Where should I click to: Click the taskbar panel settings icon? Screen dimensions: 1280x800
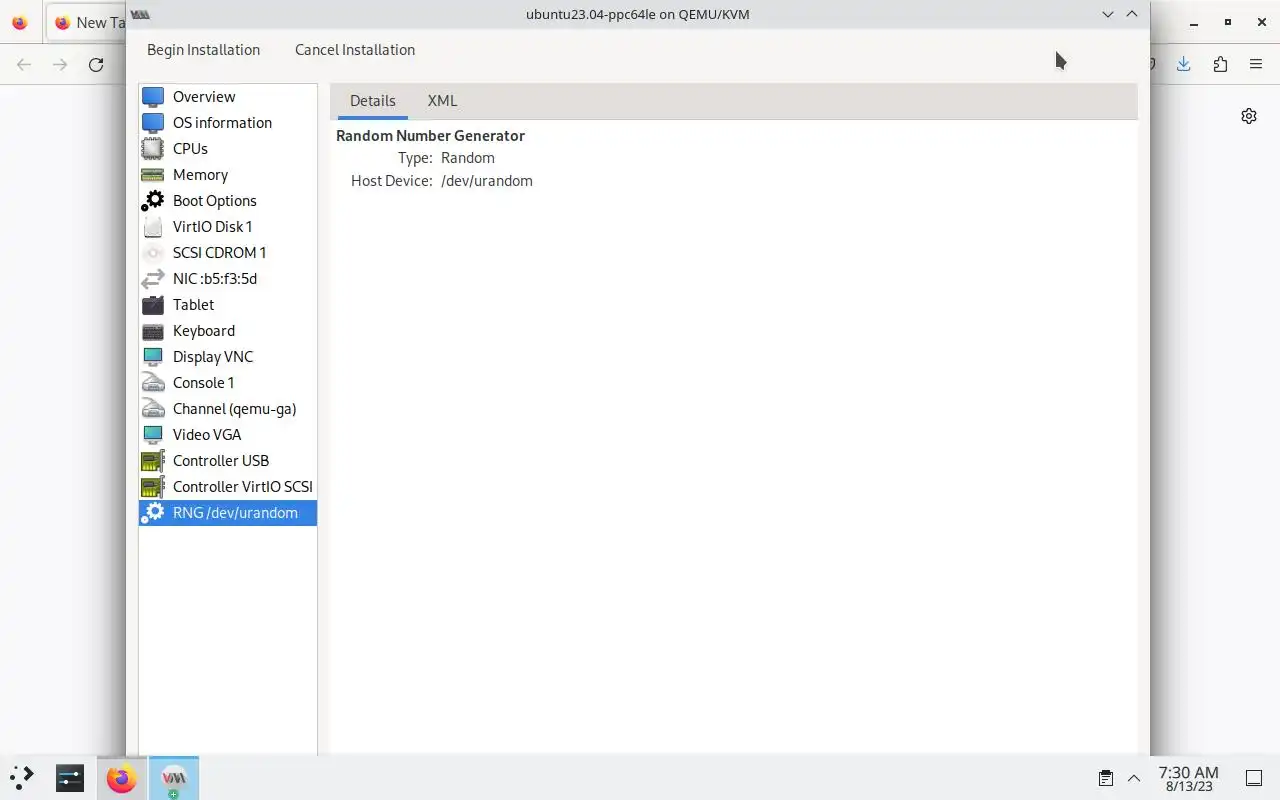click(x=70, y=778)
